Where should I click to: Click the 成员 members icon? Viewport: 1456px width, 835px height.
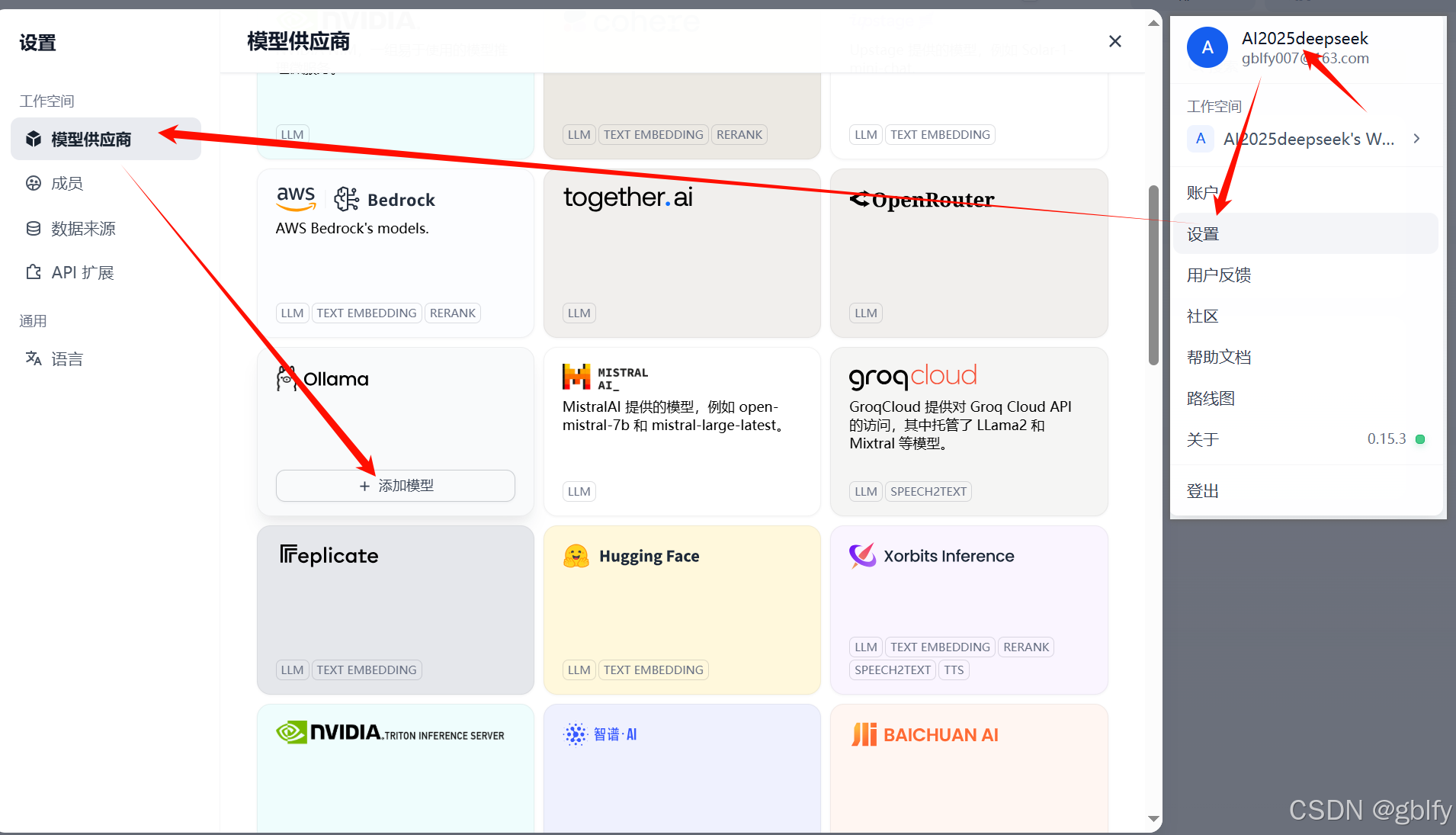pos(34,183)
